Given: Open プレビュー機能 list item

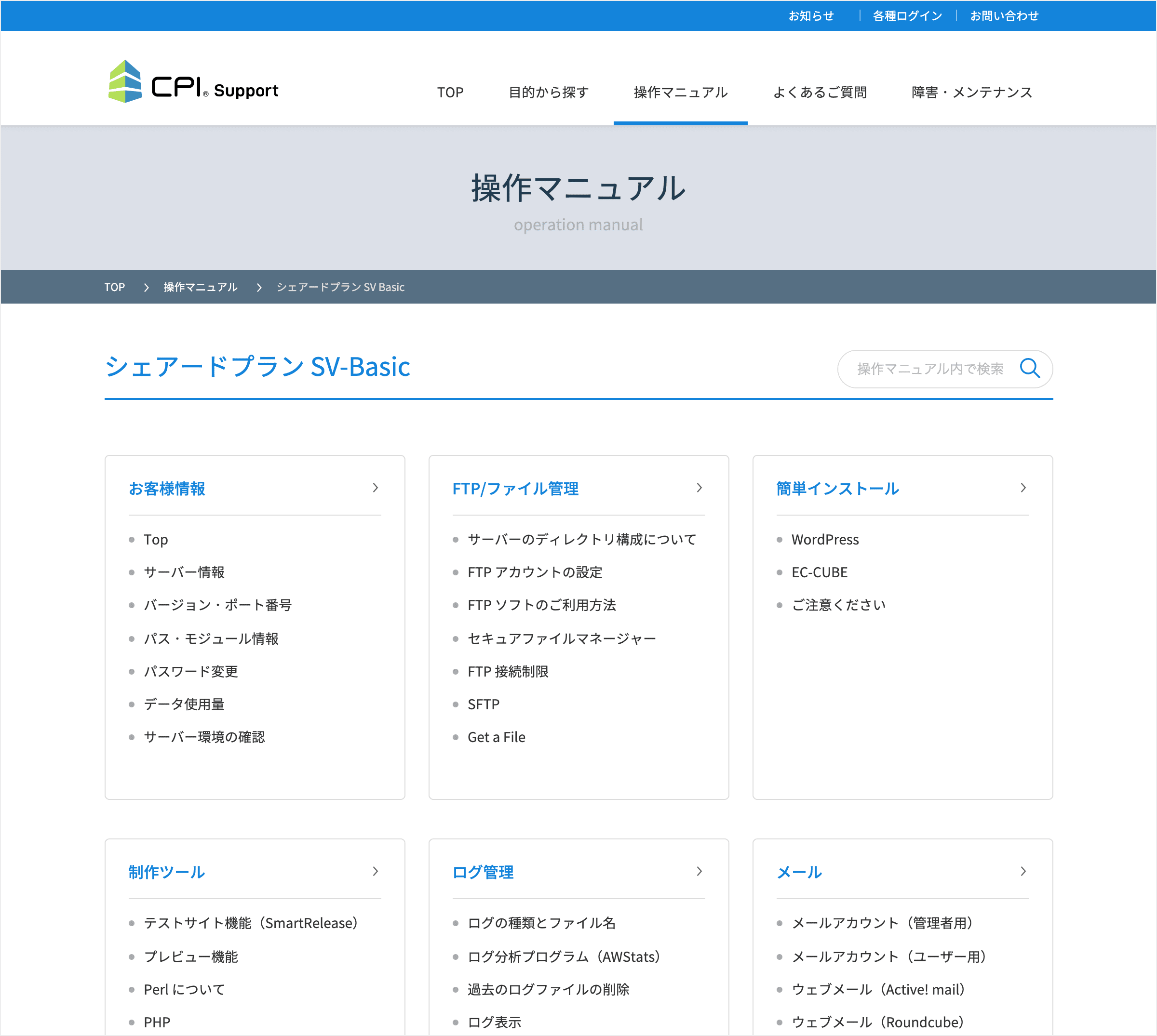Looking at the screenshot, I should pyautogui.click(x=191, y=956).
